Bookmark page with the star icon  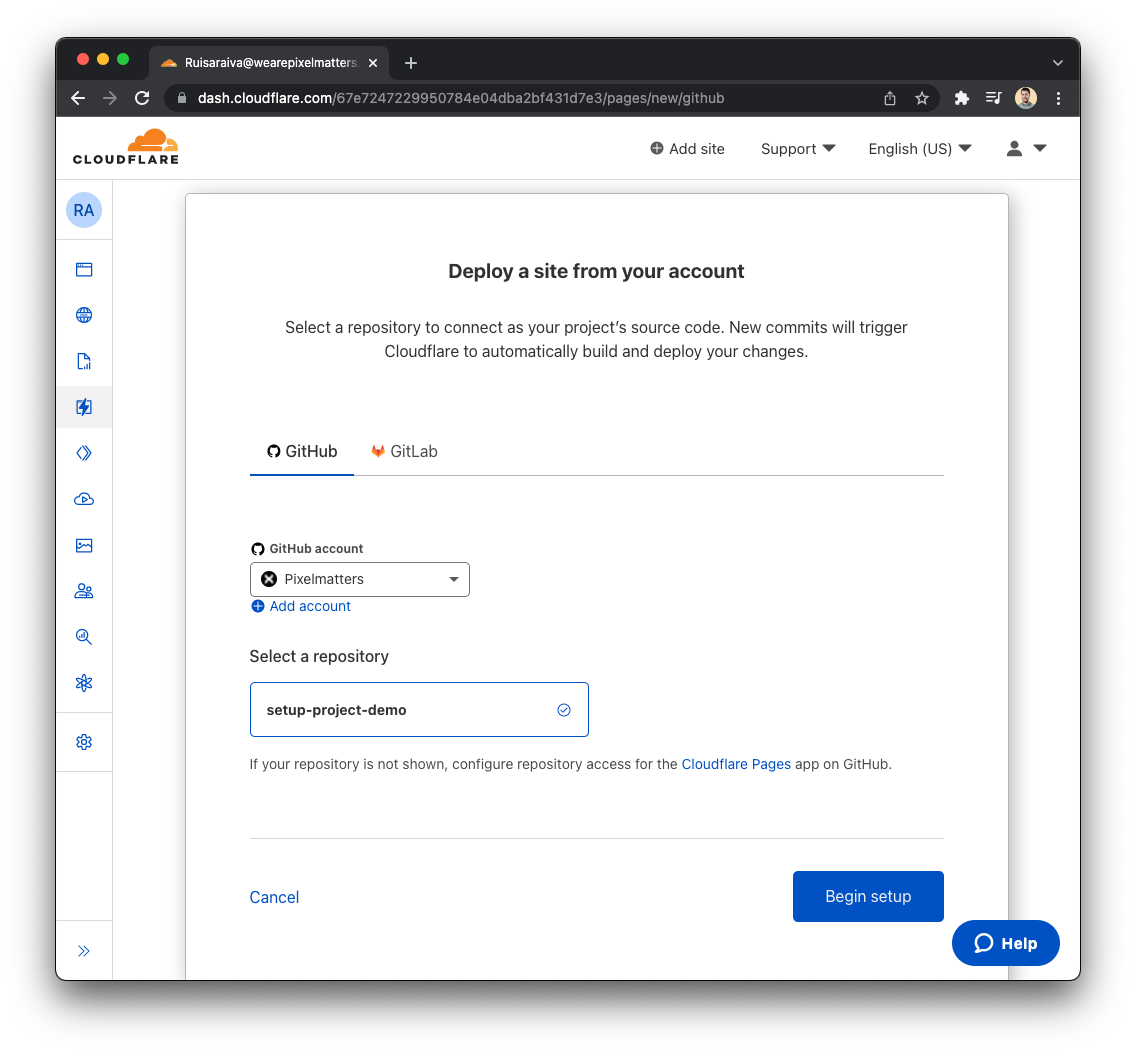922,99
